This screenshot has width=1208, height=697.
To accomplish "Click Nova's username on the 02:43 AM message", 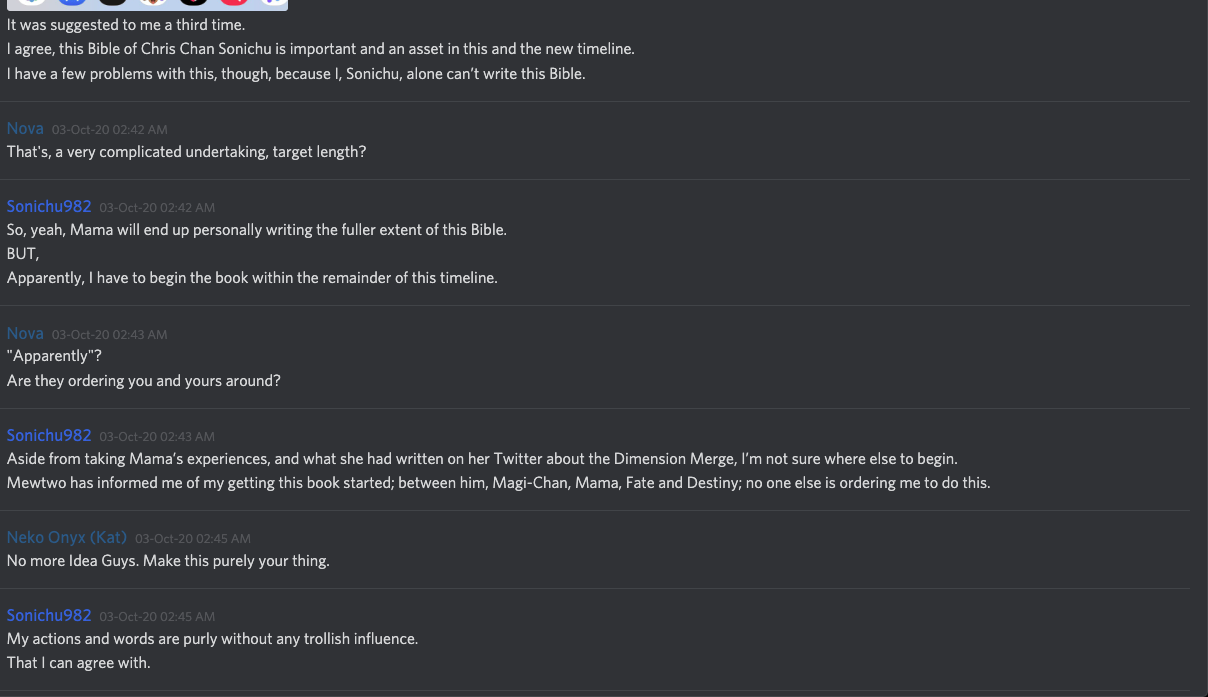I will (25, 333).
